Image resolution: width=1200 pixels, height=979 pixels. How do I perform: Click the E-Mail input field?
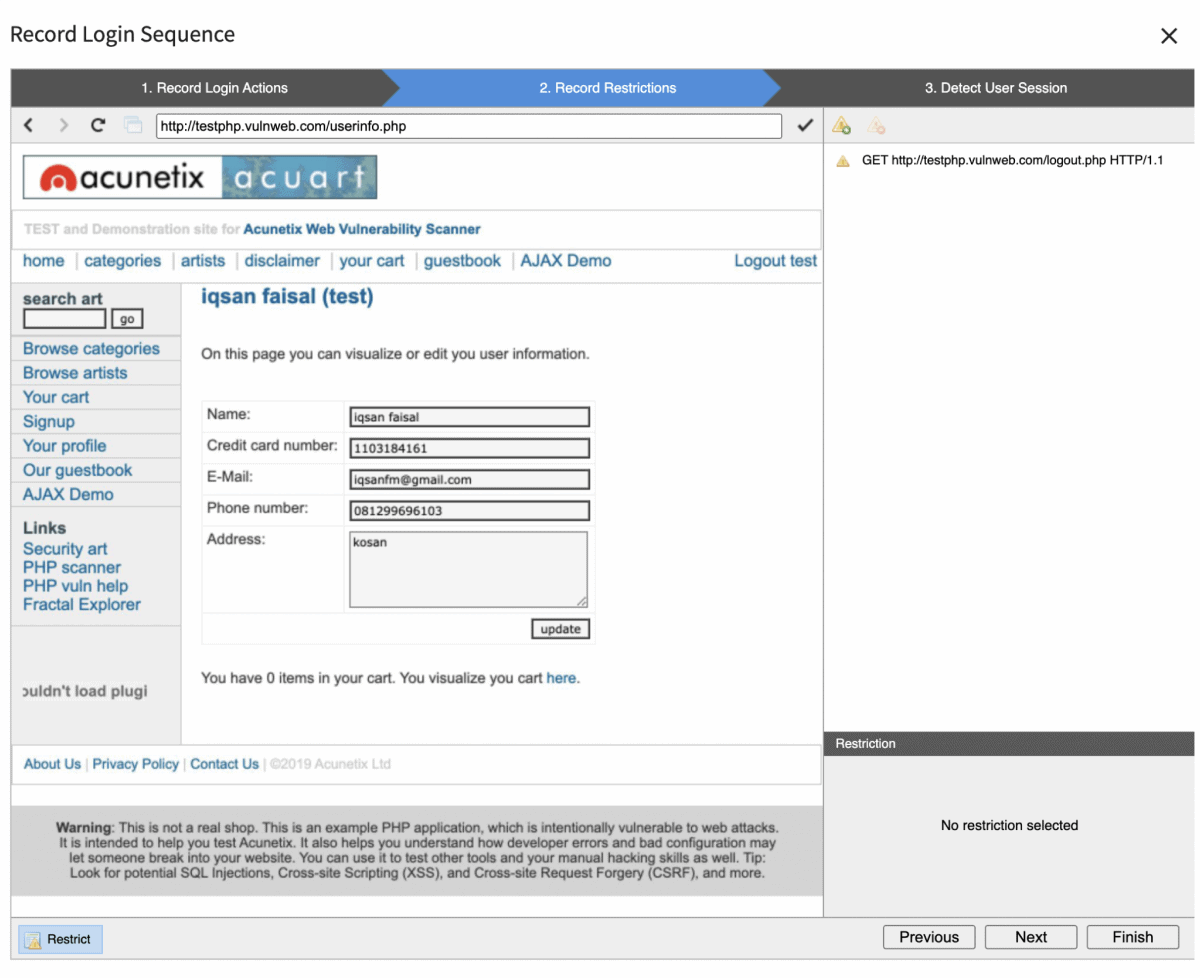469,479
